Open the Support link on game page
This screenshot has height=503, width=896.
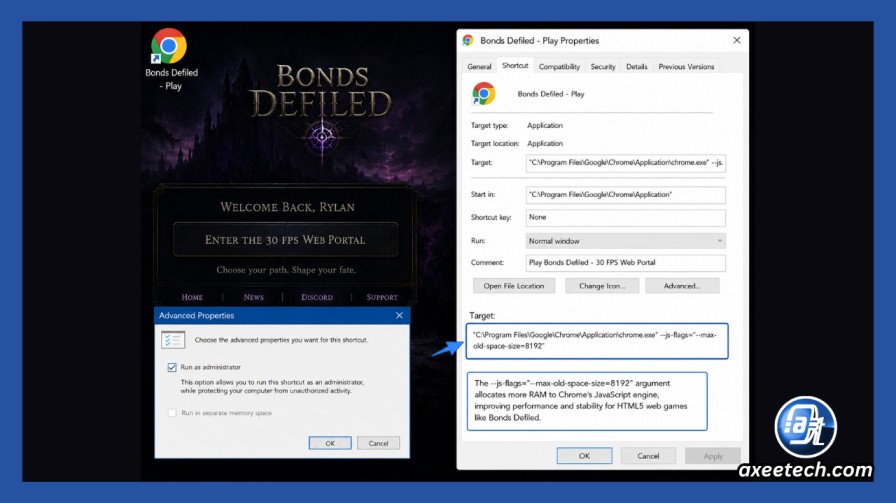coord(382,297)
